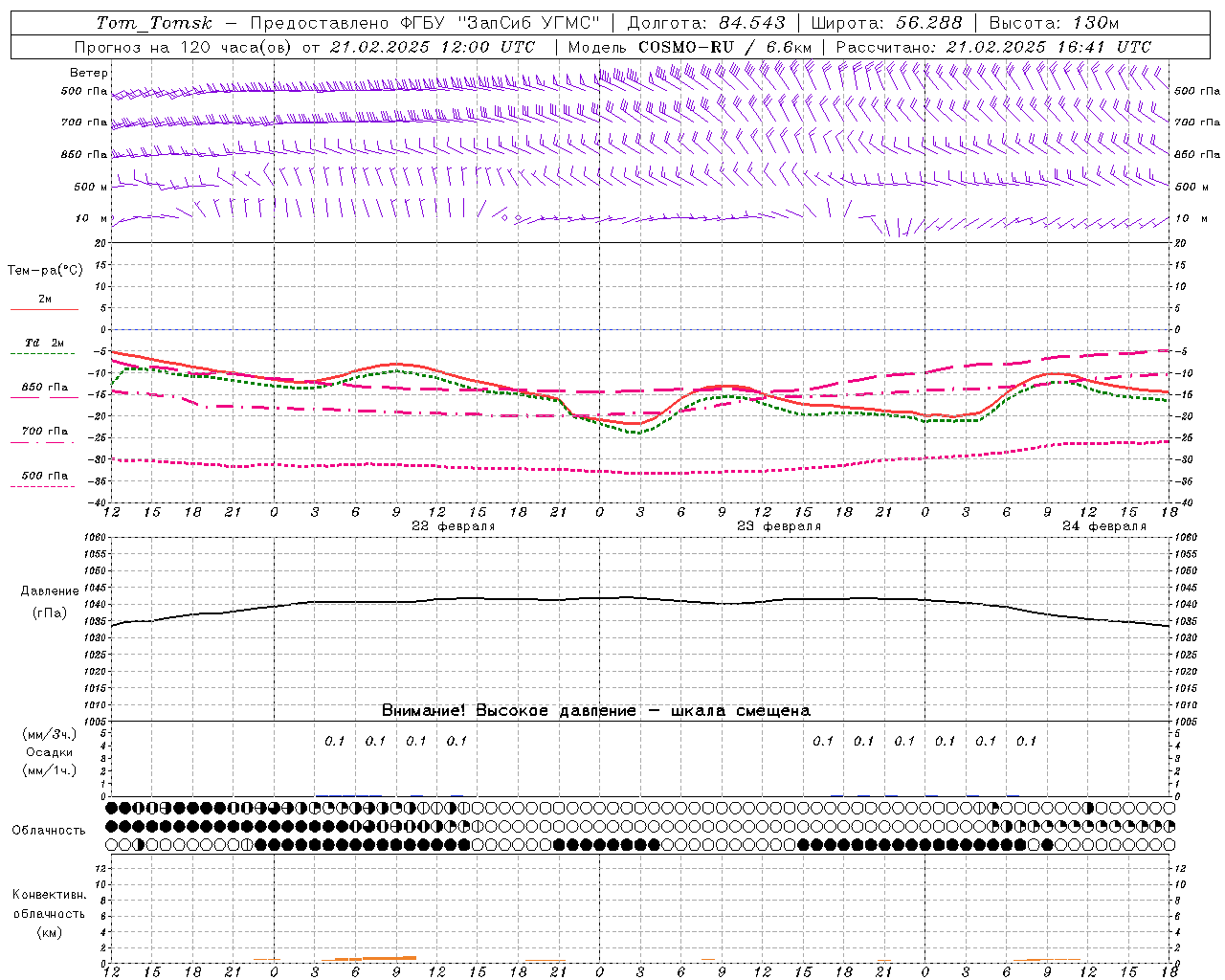Click the Tom_Tomsk station title
Viewport: 1225px width, 980px height.
pyautogui.click(x=154, y=23)
